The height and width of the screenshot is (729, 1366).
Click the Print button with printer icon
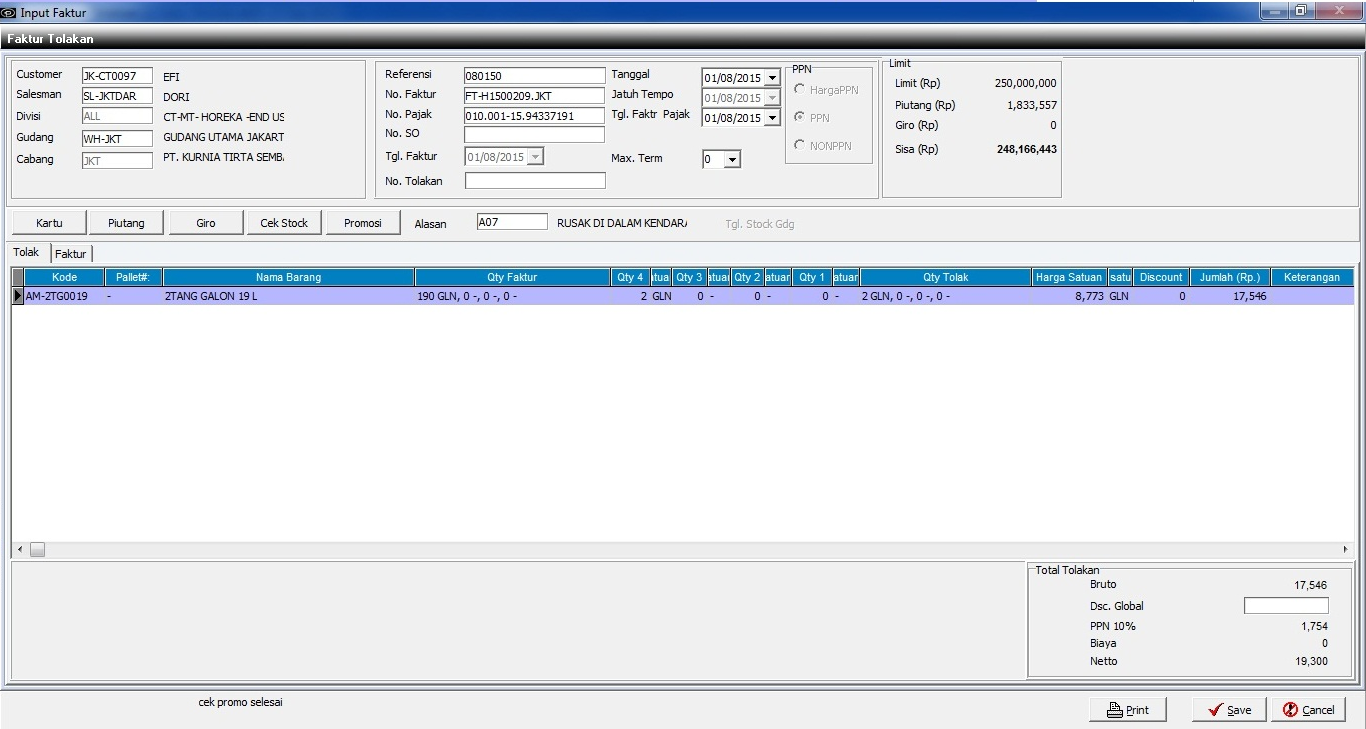click(1127, 710)
